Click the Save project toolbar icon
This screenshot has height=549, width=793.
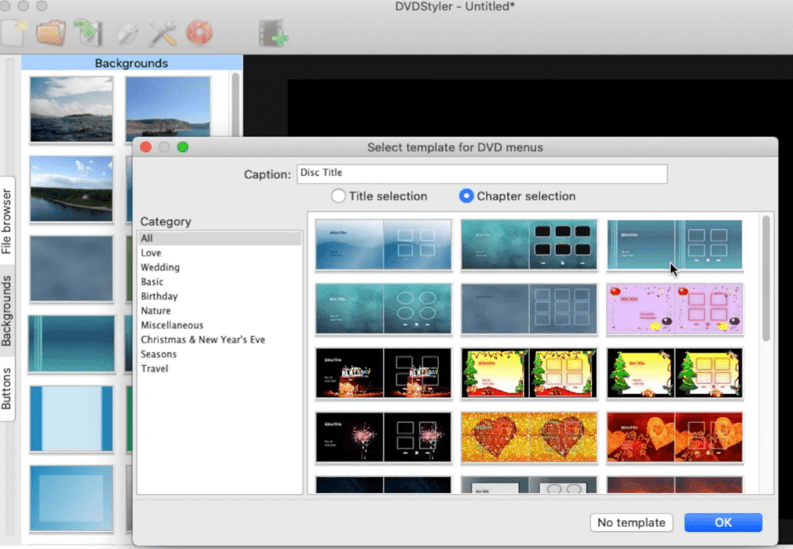87,33
